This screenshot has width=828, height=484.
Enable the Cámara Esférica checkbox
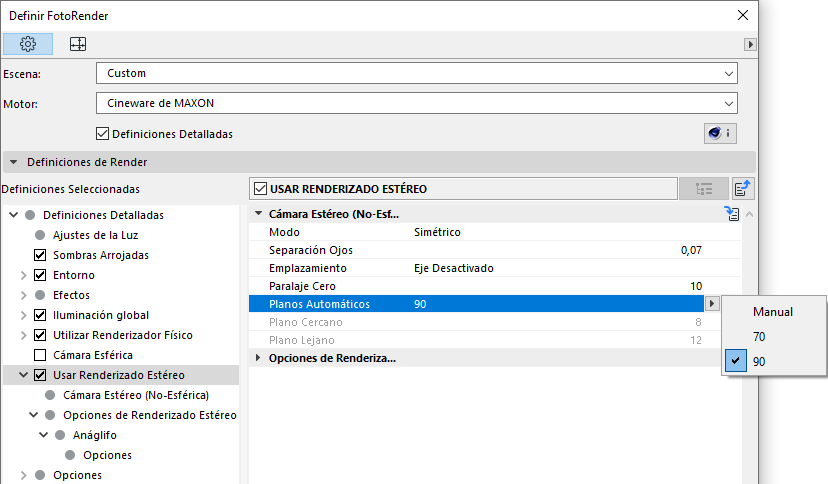pyautogui.click(x=40, y=355)
